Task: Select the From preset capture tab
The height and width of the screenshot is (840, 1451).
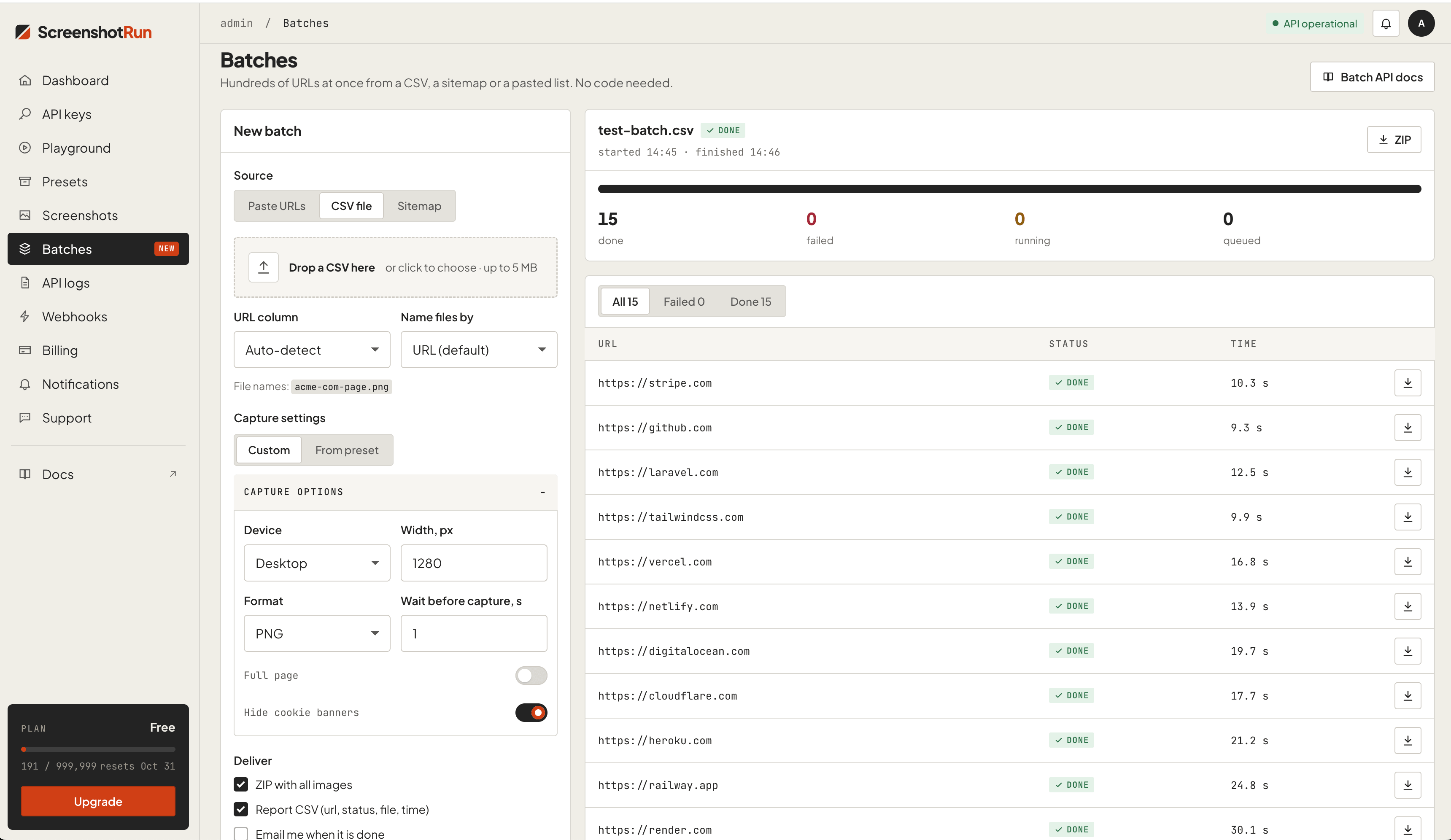Action: pos(347,450)
